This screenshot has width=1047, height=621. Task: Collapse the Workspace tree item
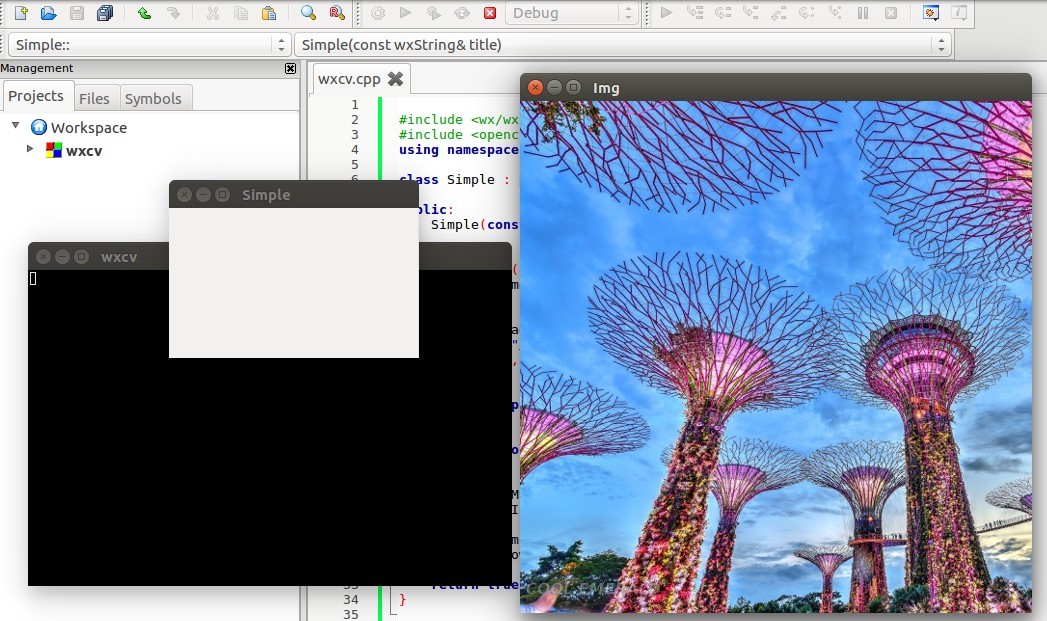14,127
